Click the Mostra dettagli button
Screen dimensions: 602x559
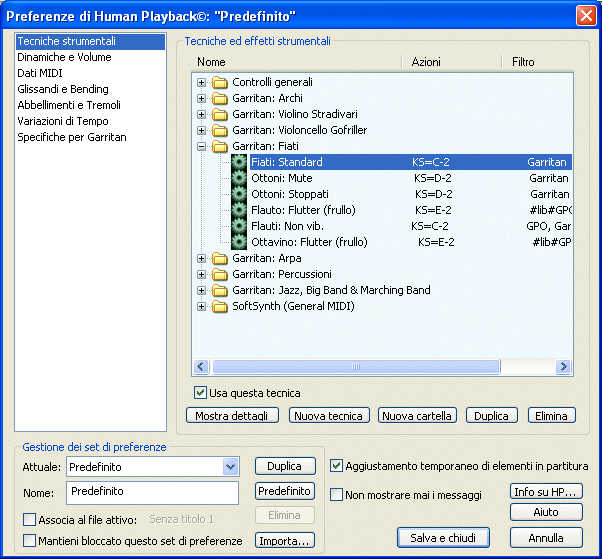[232, 415]
